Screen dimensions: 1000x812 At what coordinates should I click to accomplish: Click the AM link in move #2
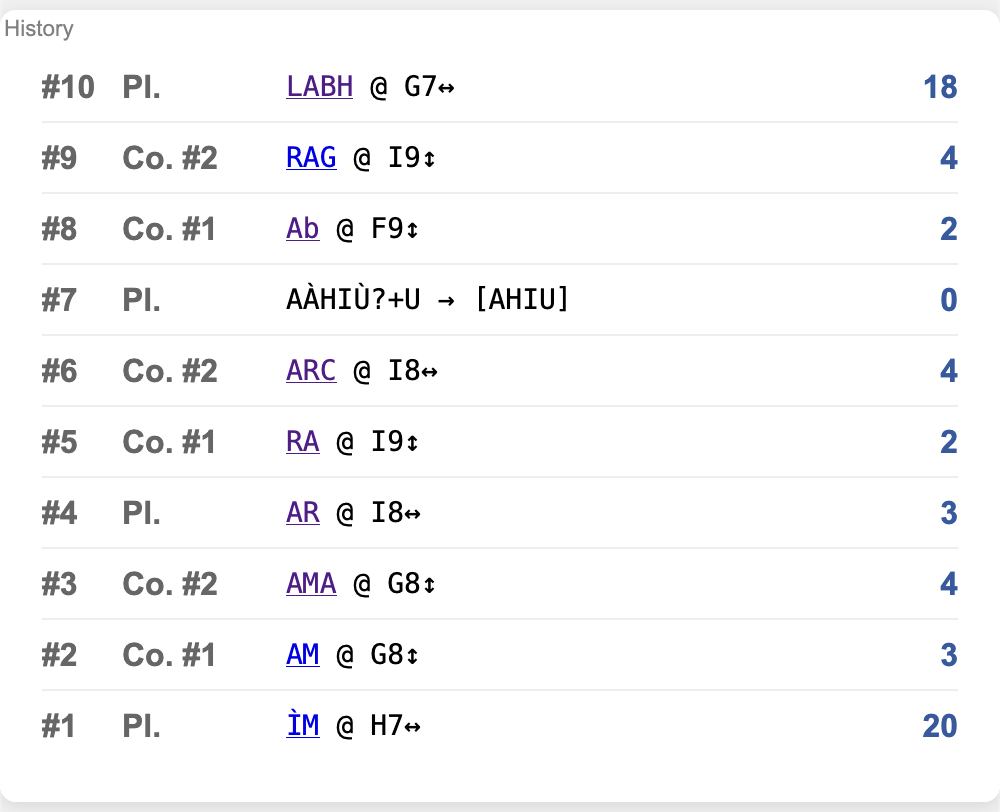[x=302, y=655]
